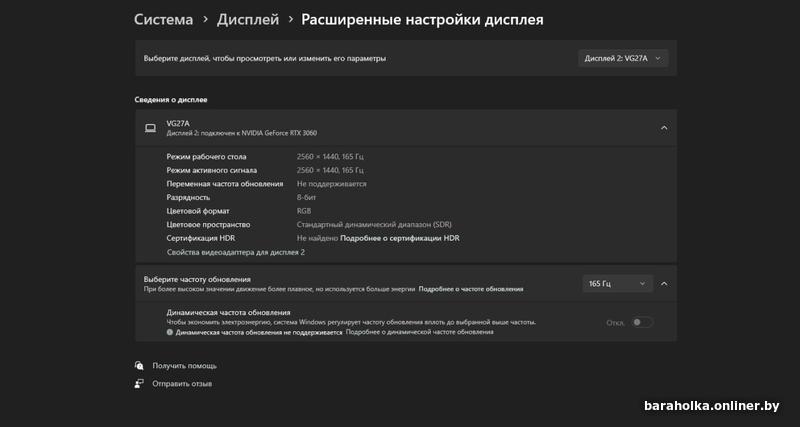Go to 'Дисплей' breadcrumb

pos(248,20)
